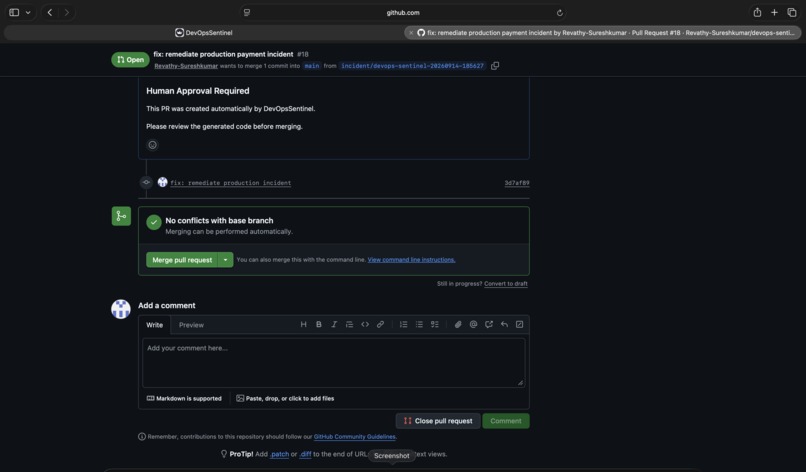Open the sidebar options chevron
This screenshot has width=806, height=472.
click(28, 12)
